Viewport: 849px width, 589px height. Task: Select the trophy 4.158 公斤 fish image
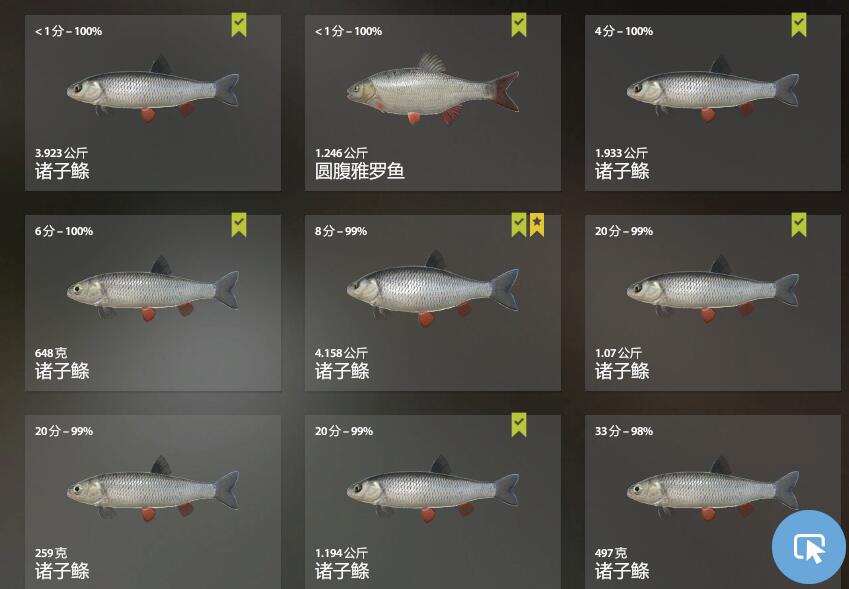pos(433,289)
